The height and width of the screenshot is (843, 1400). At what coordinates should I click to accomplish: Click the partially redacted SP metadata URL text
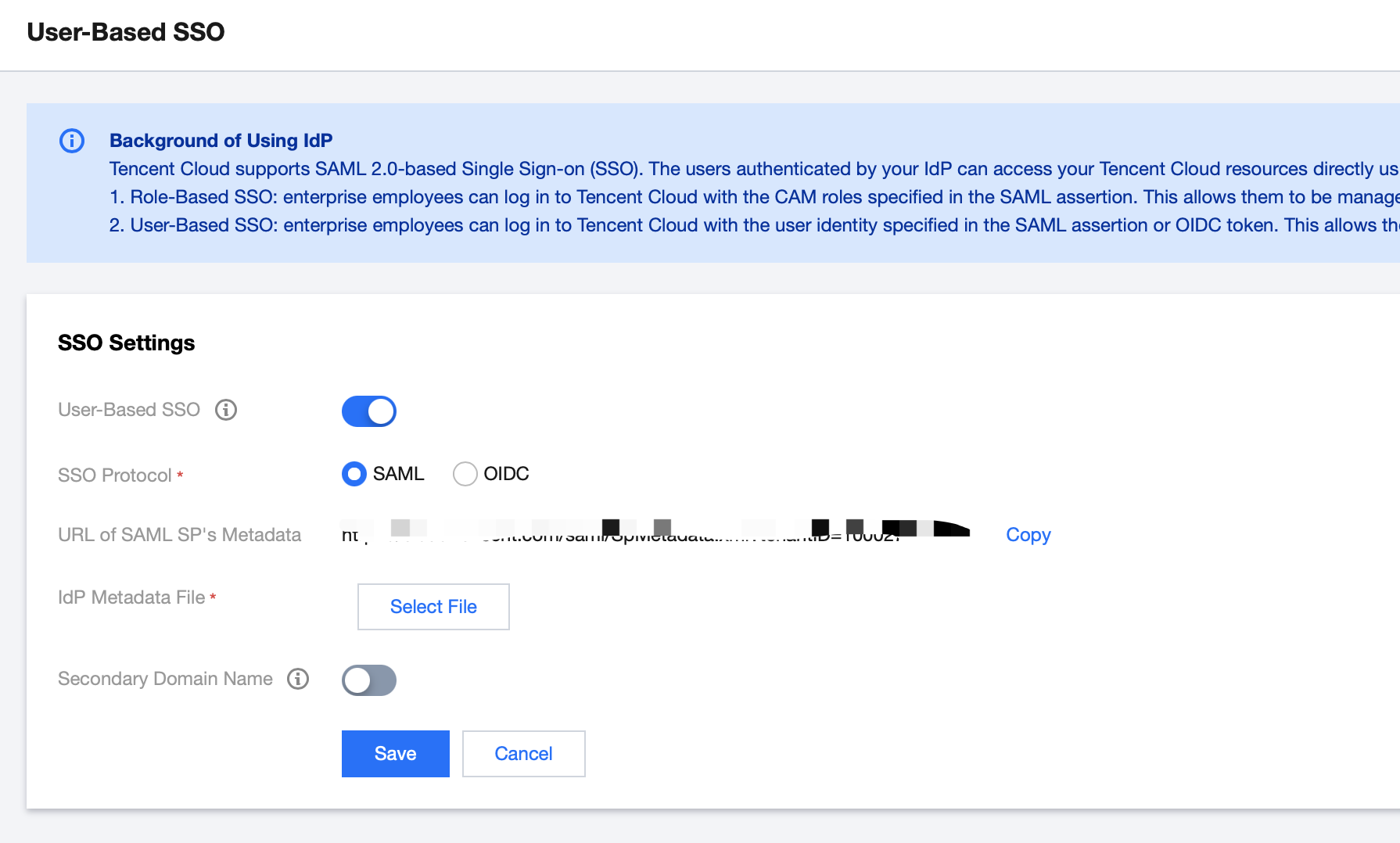click(626, 534)
